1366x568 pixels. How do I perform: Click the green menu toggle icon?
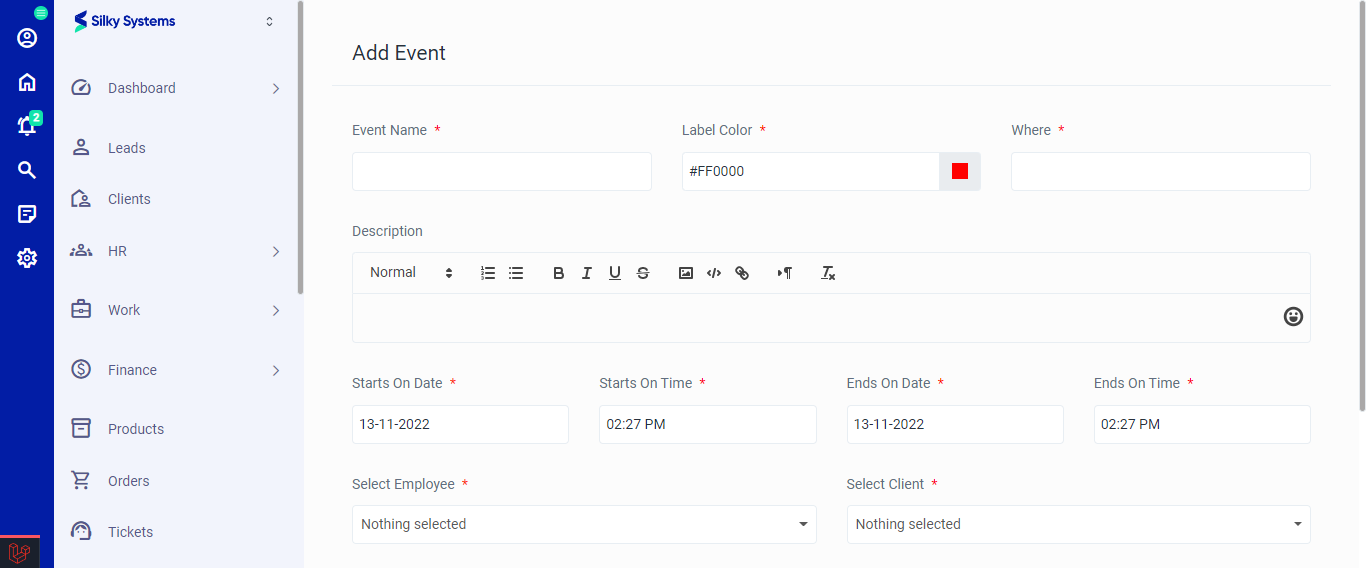41,13
